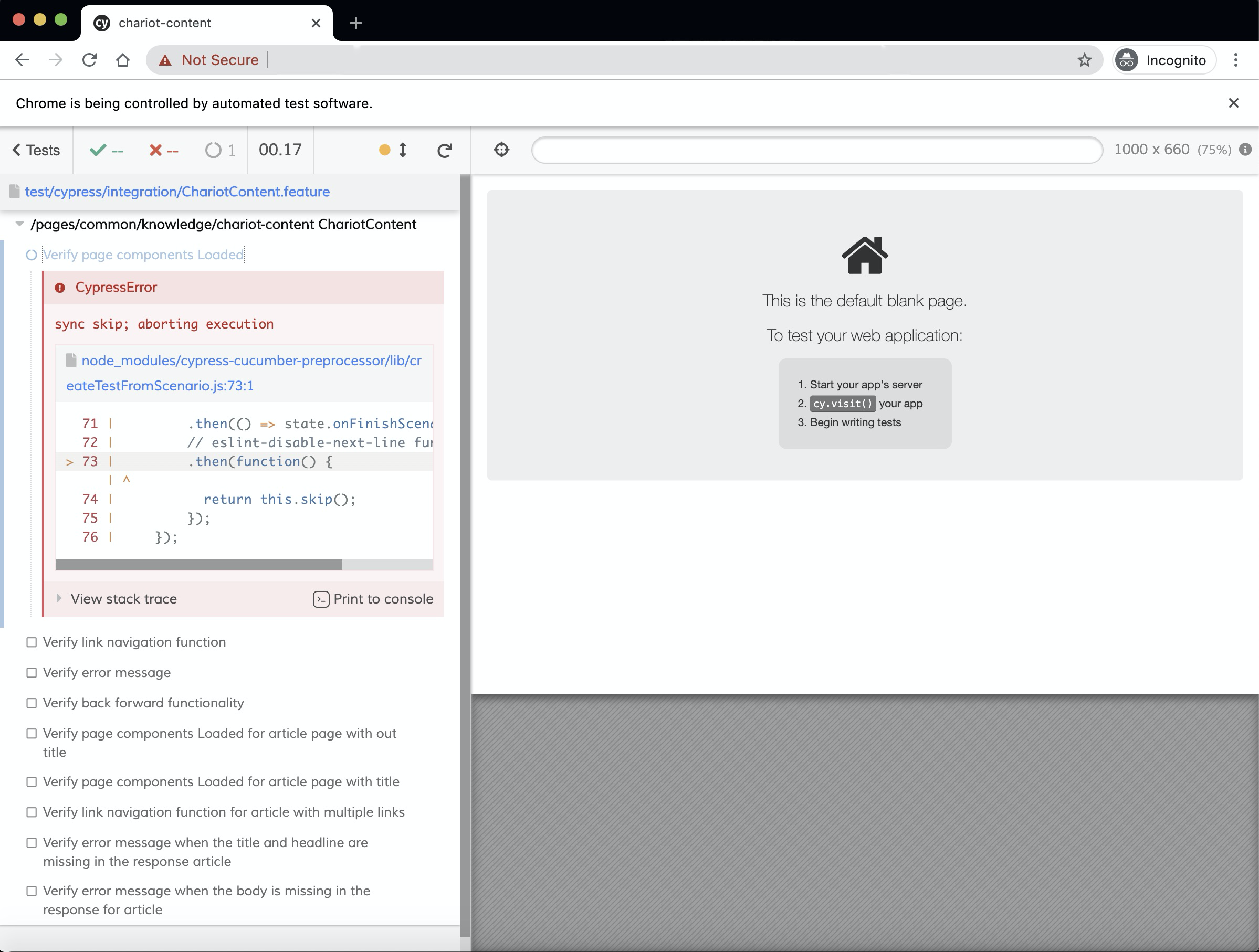Click the passed tests checkmark indicator
The height and width of the screenshot is (952, 1259).
point(98,150)
